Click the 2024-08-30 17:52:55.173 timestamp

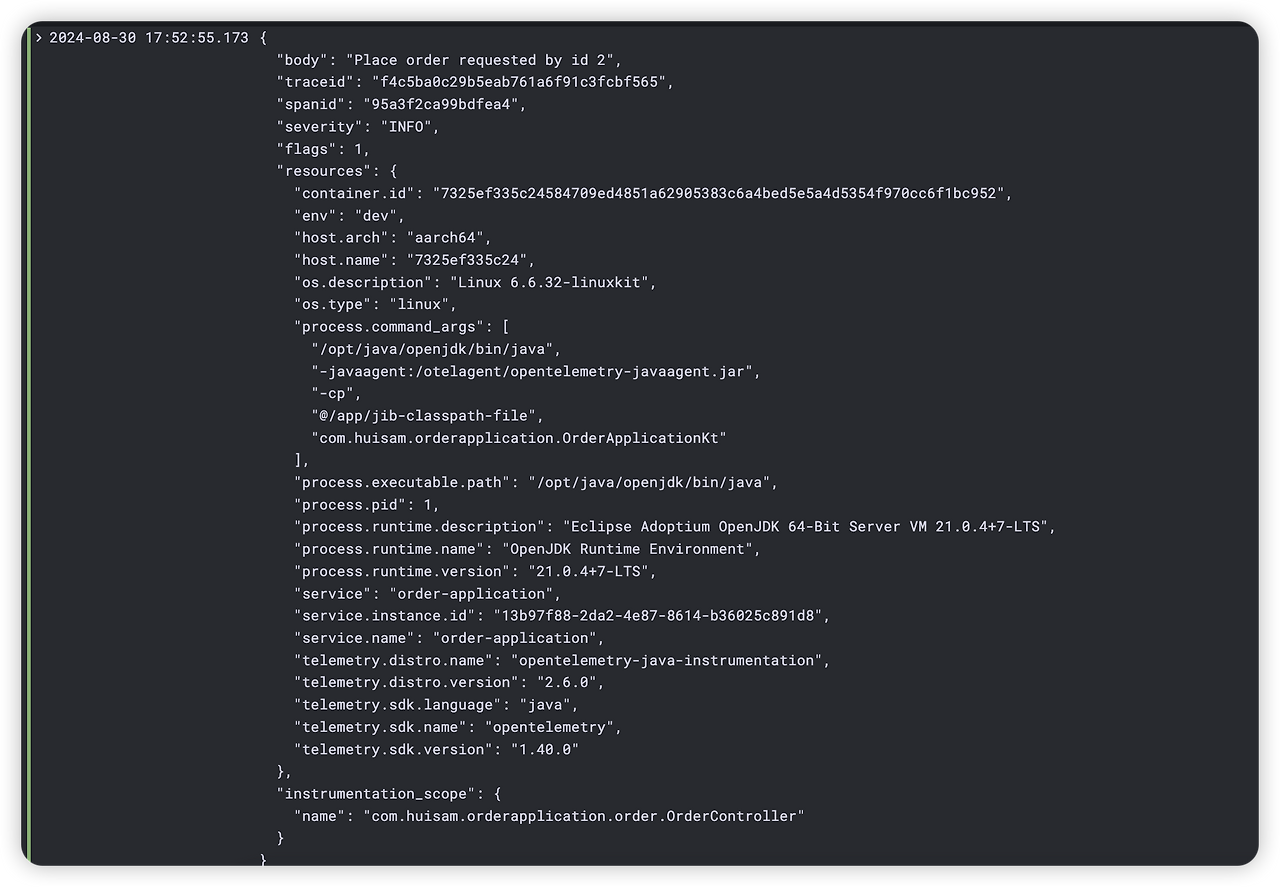coord(149,38)
